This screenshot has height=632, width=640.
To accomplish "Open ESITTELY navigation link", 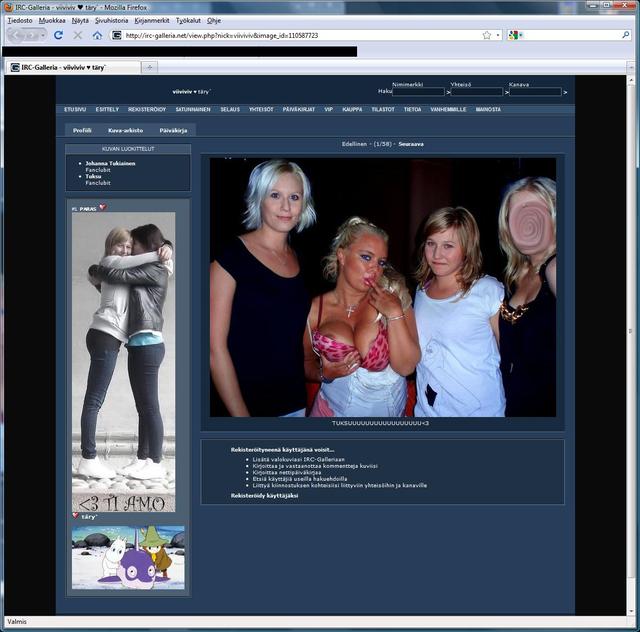I will click(x=107, y=109).
